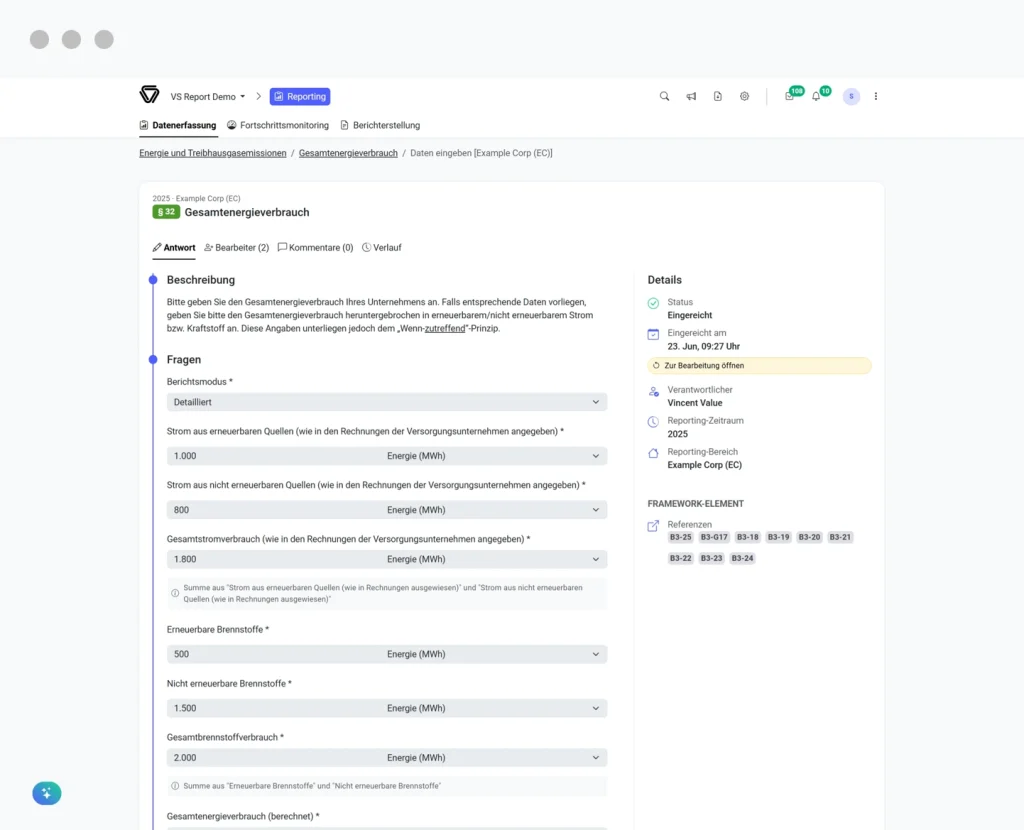Click the Nicht erneuerbare Brennstoffe value 1.500
1024x830 pixels.
[x=274, y=709]
